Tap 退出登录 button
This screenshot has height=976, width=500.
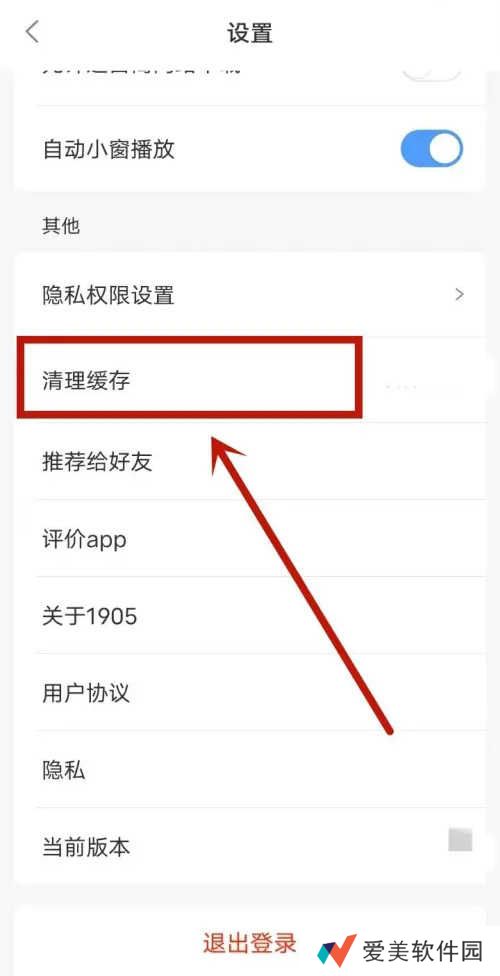click(249, 944)
